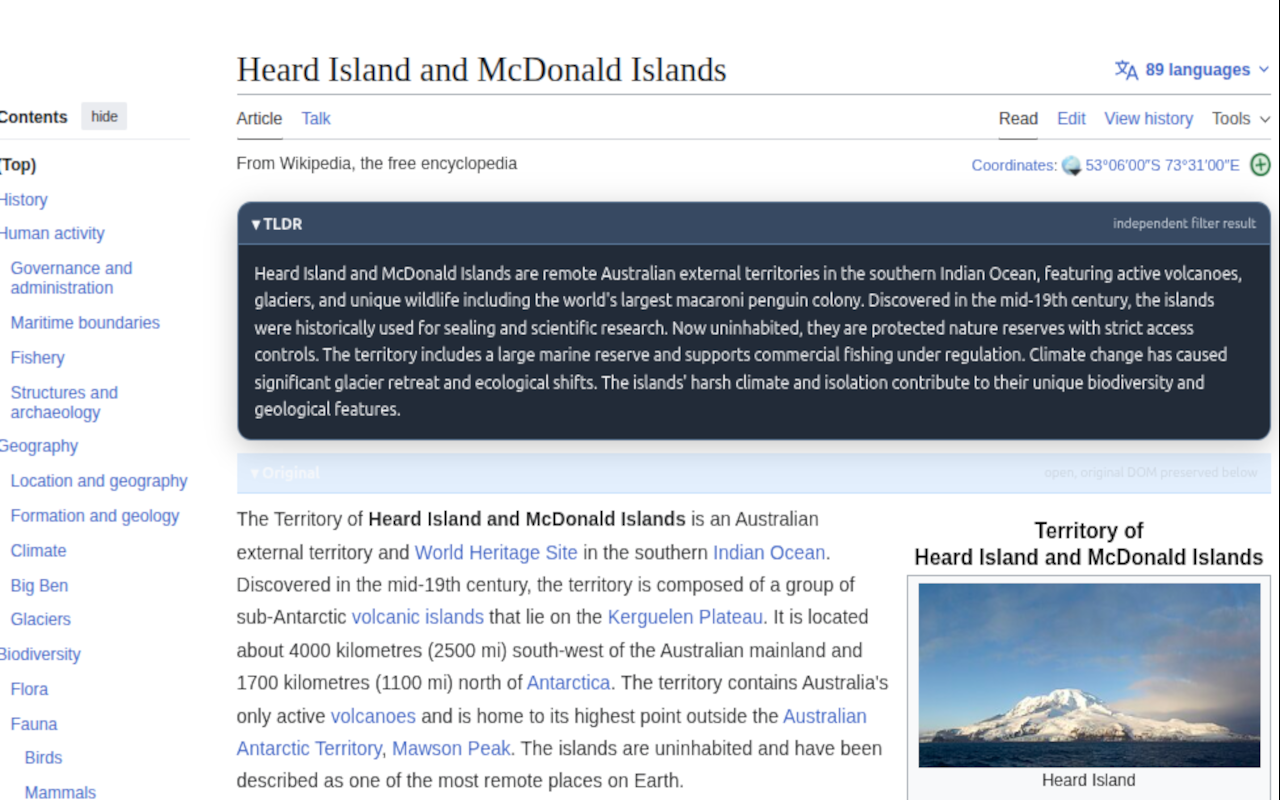Click the globe icon beside the coordinates
The height and width of the screenshot is (800, 1280).
pos(1071,165)
